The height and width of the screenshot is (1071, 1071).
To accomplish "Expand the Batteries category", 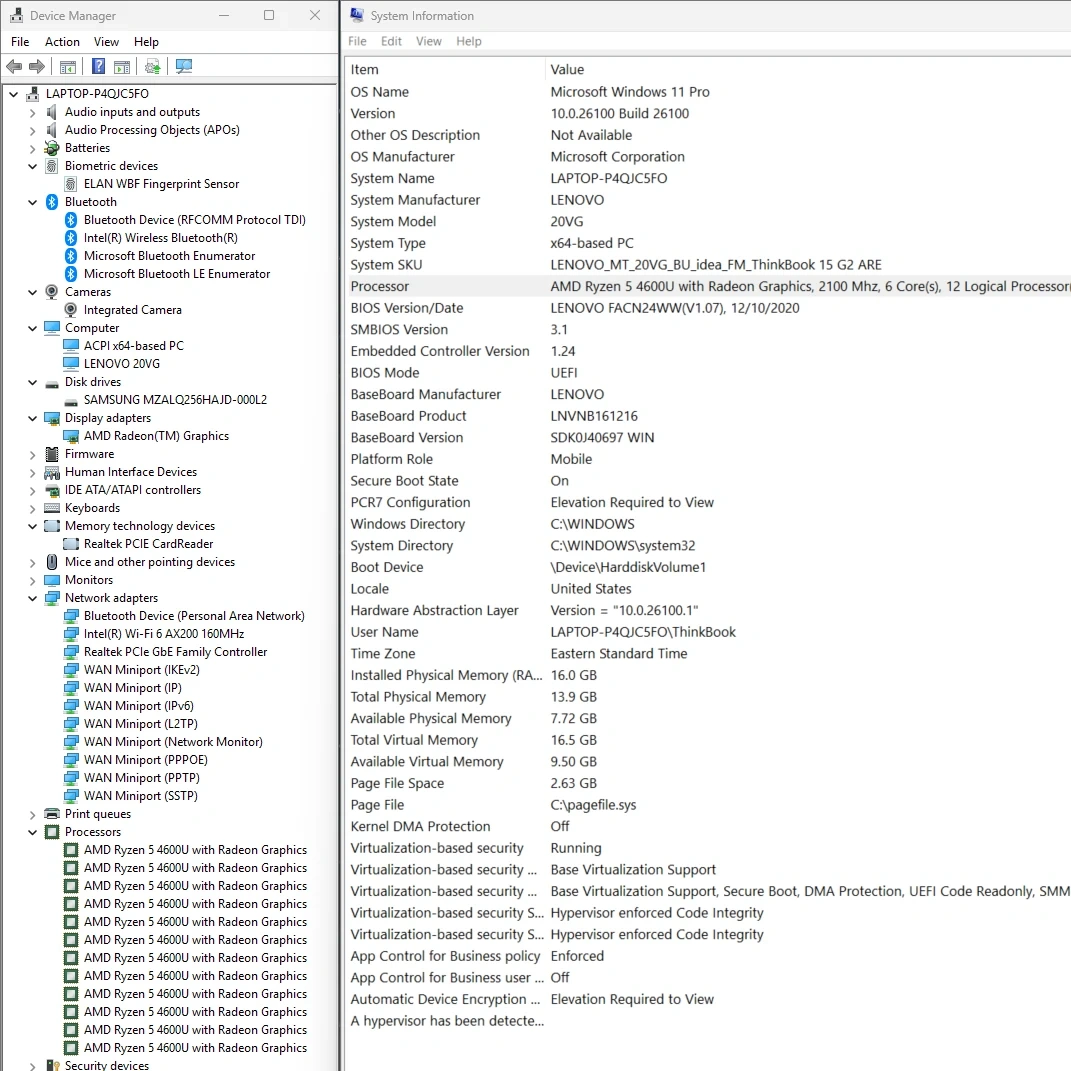I will pyautogui.click(x=32, y=148).
